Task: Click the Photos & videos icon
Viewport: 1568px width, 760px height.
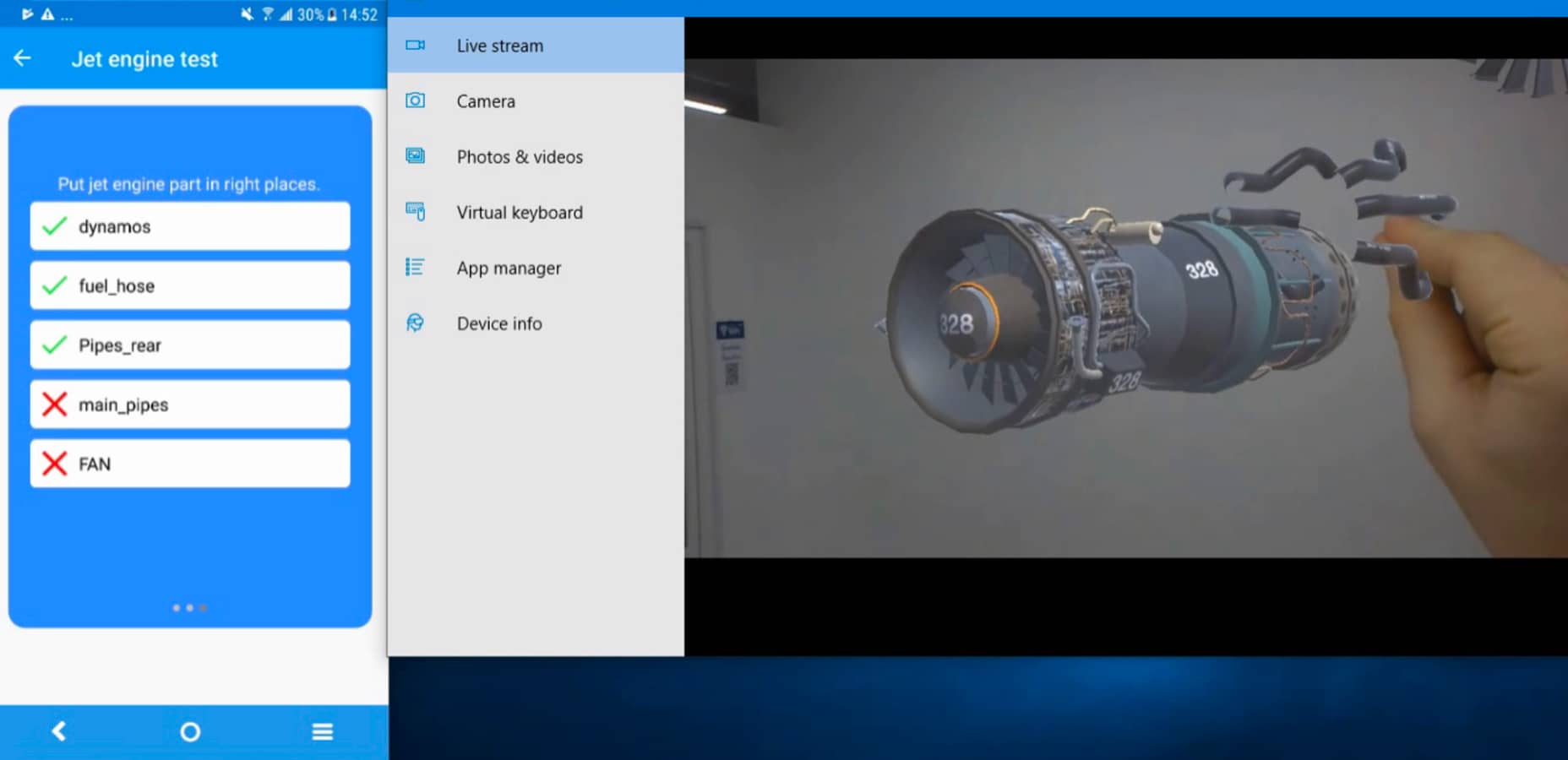Action: [415, 156]
